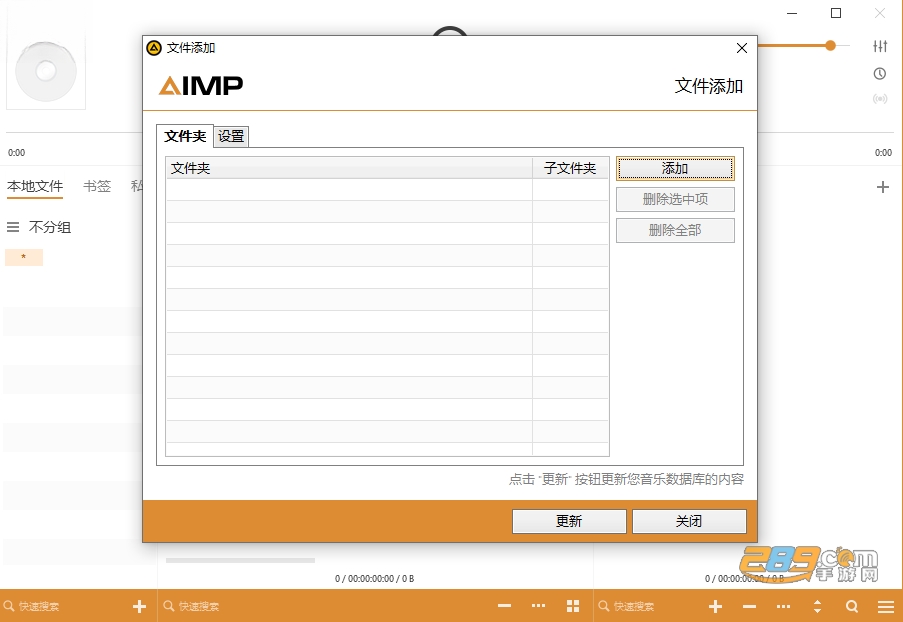This screenshot has width=903, height=622.
Task: Close the 文件添加 dialog
Action: (x=742, y=48)
